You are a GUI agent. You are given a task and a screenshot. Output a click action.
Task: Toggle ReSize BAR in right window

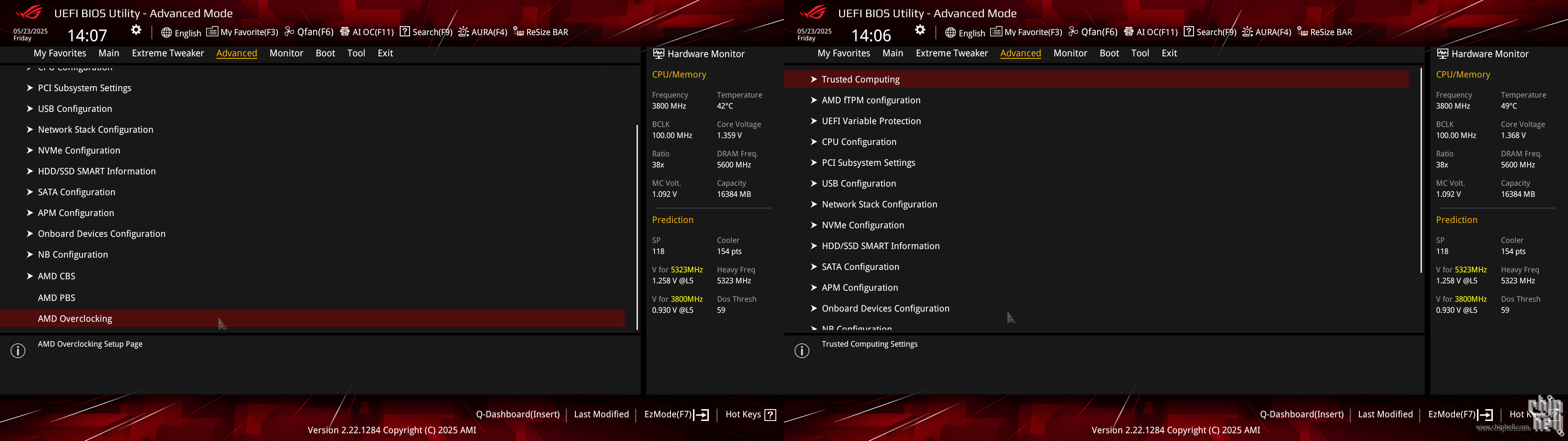pyautogui.click(x=1325, y=32)
